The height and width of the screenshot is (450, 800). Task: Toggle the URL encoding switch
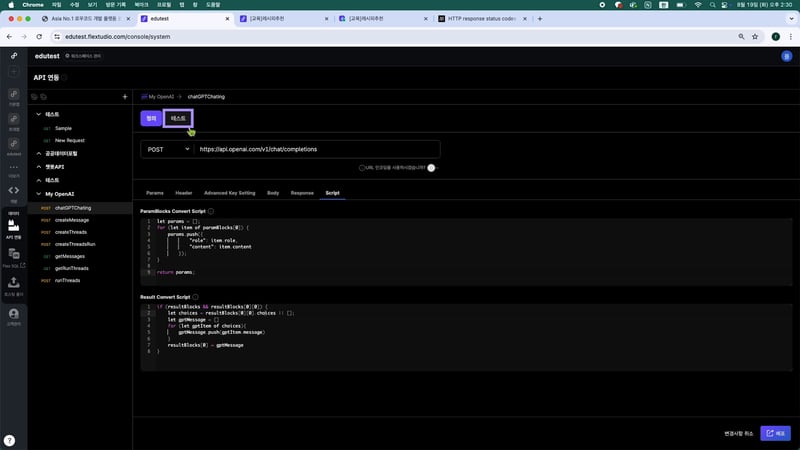click(x=432, y=168)
